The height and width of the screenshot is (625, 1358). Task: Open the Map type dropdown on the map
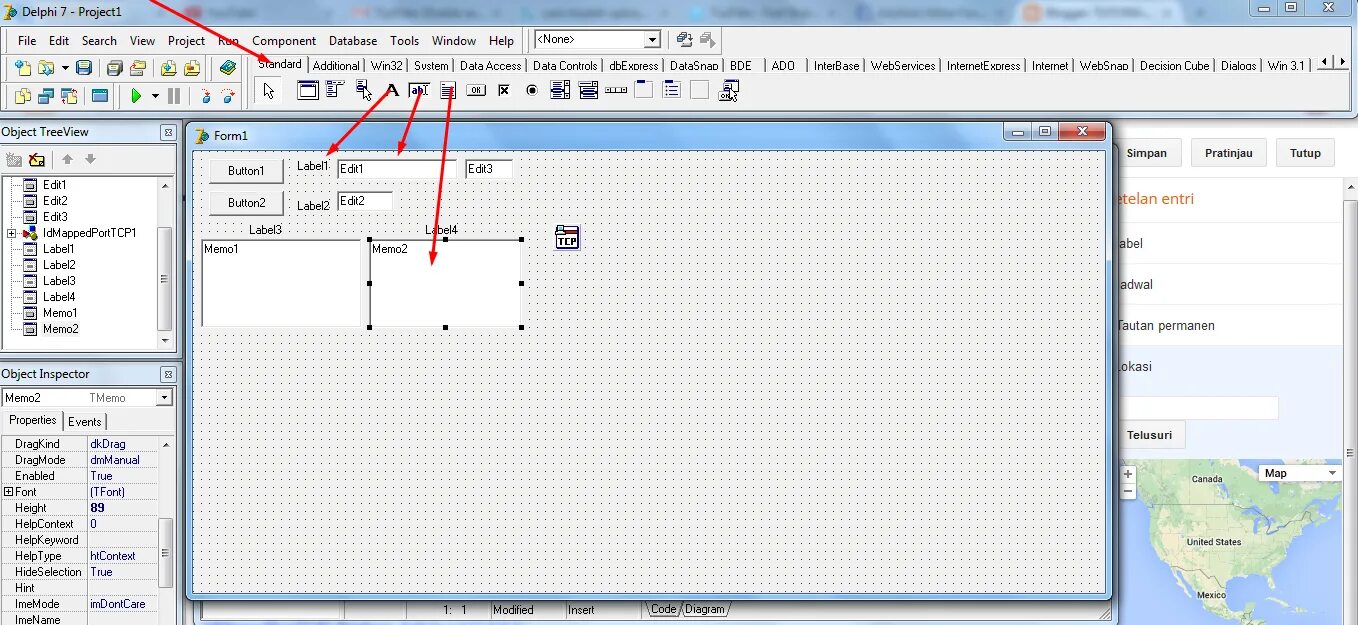coord(1300,473)
